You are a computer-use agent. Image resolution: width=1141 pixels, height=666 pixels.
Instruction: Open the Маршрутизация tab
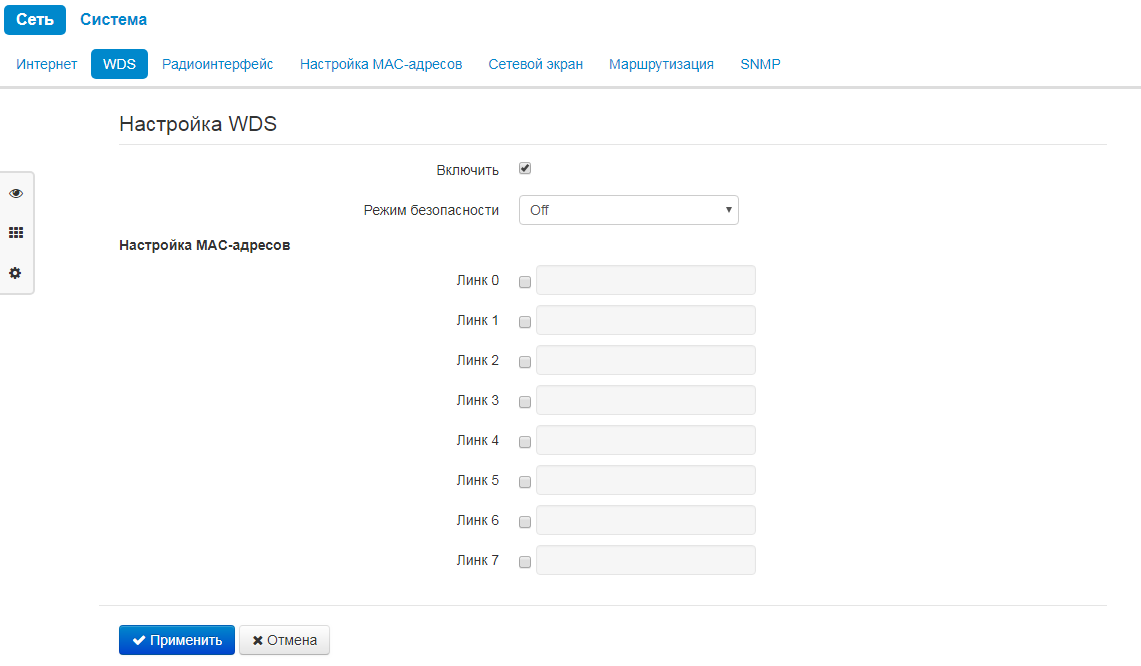[x=661, y=64]
